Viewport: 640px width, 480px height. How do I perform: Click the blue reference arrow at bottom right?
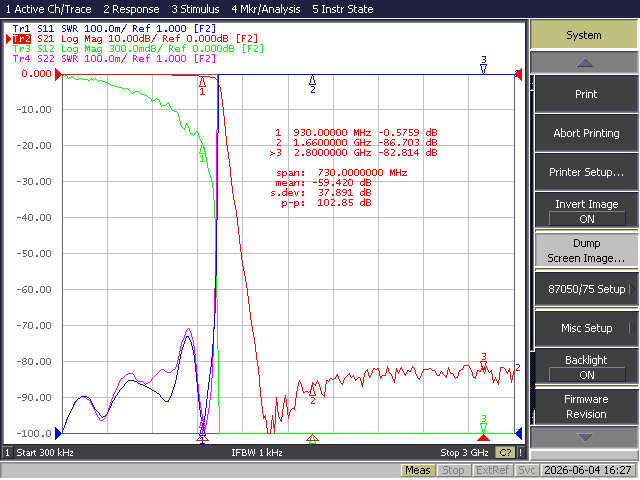coord(519,433)
